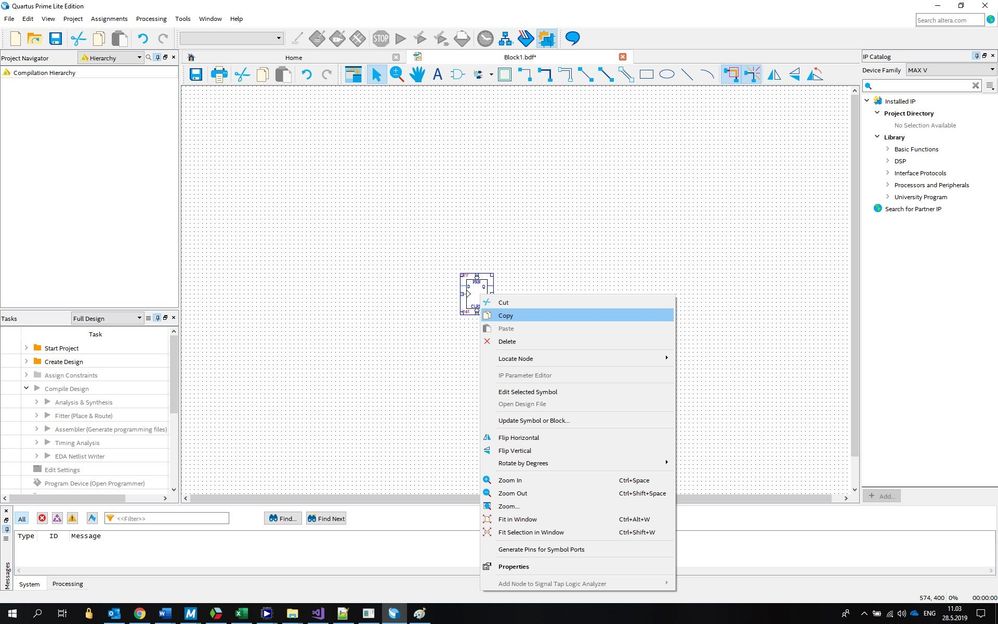Click the message Filter input field
The height and width of the screenshot is (624, 998).
coord(170,518)
